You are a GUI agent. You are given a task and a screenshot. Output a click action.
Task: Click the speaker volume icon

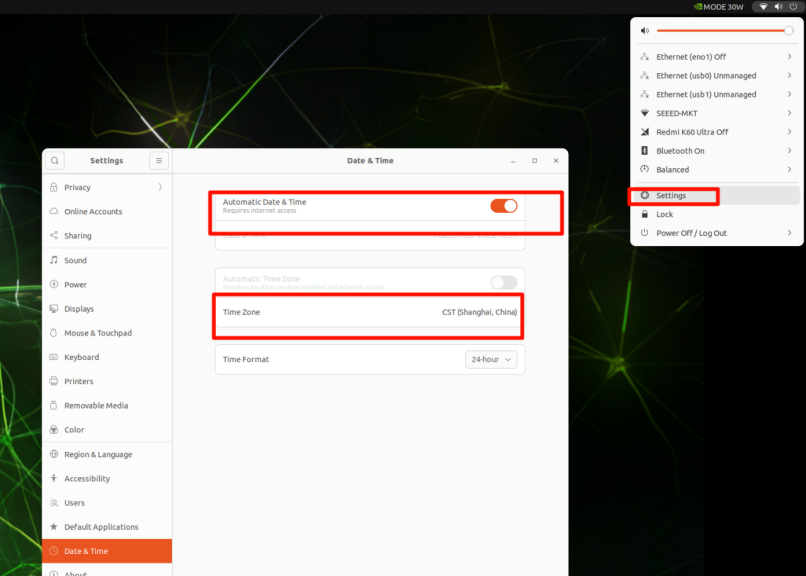(x=645, y=31)
